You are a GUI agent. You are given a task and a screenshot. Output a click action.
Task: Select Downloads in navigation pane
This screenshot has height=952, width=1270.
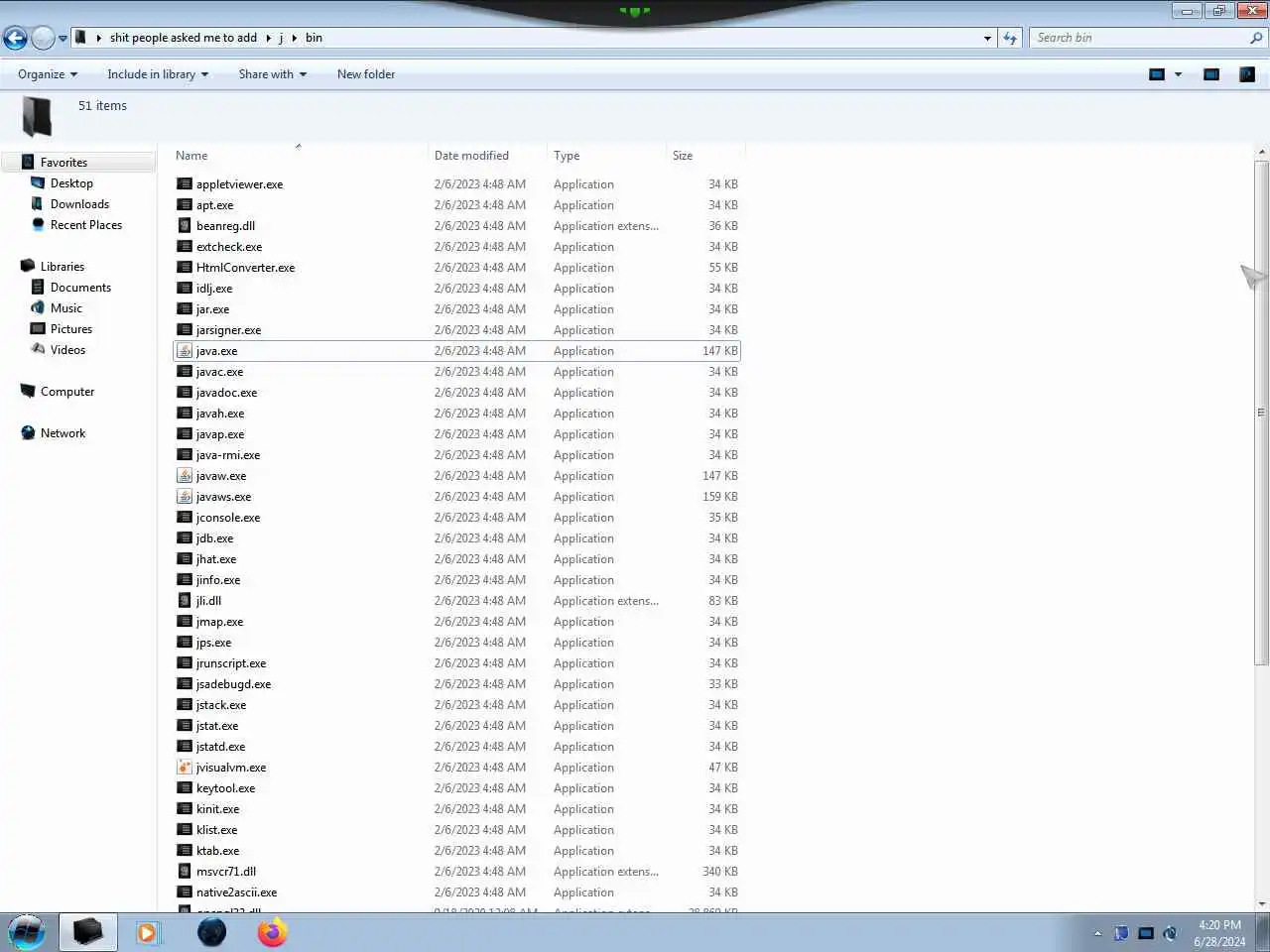click(x=79, y=204)
